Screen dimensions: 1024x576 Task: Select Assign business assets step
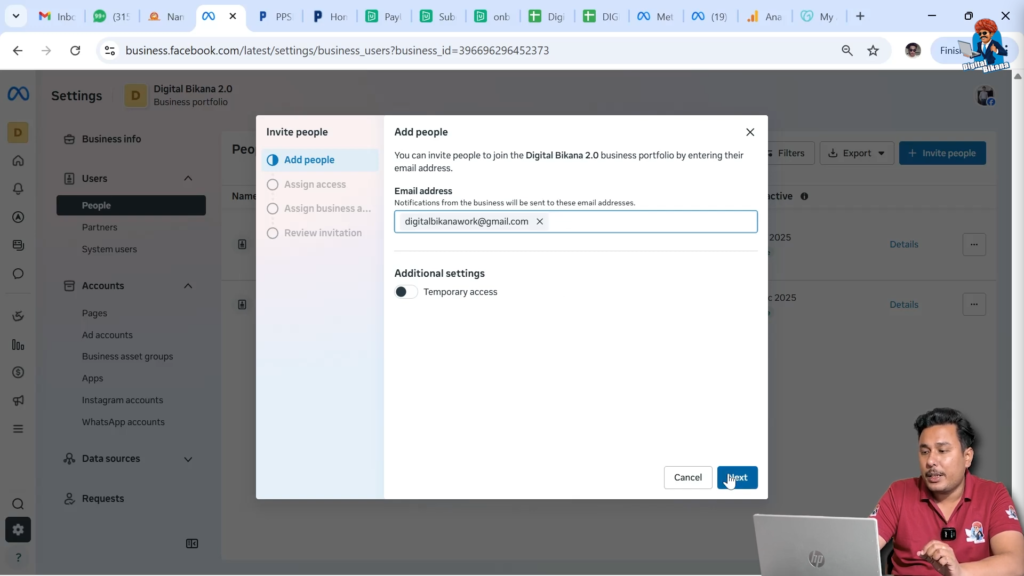tap(320, 208)
